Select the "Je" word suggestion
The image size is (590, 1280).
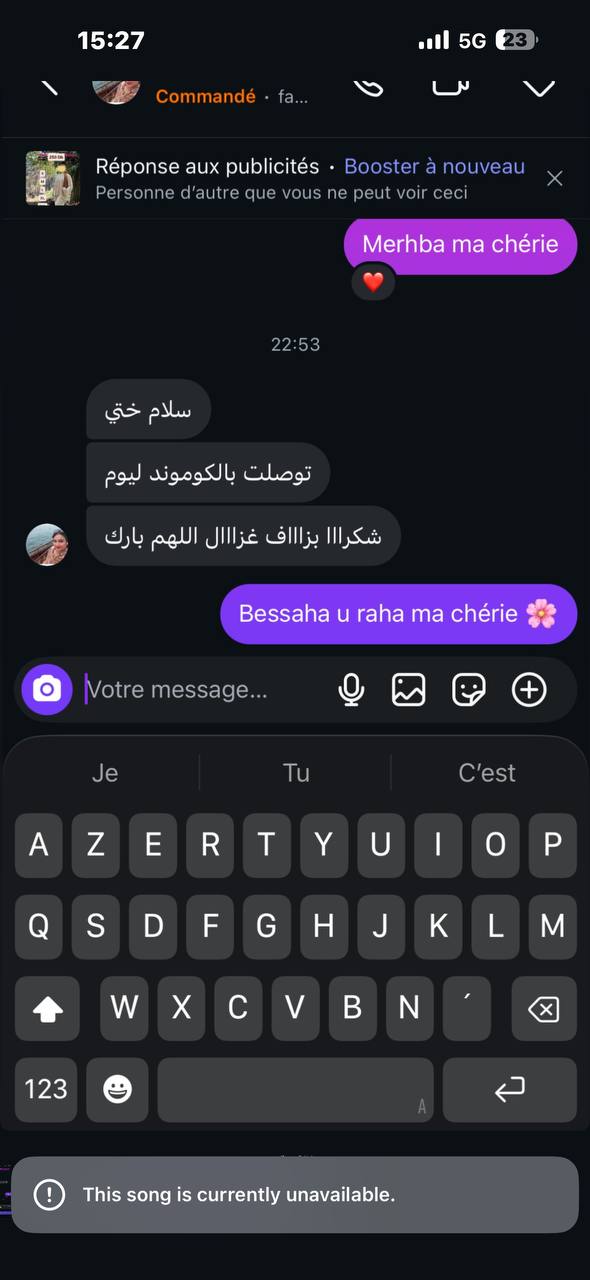105,772
